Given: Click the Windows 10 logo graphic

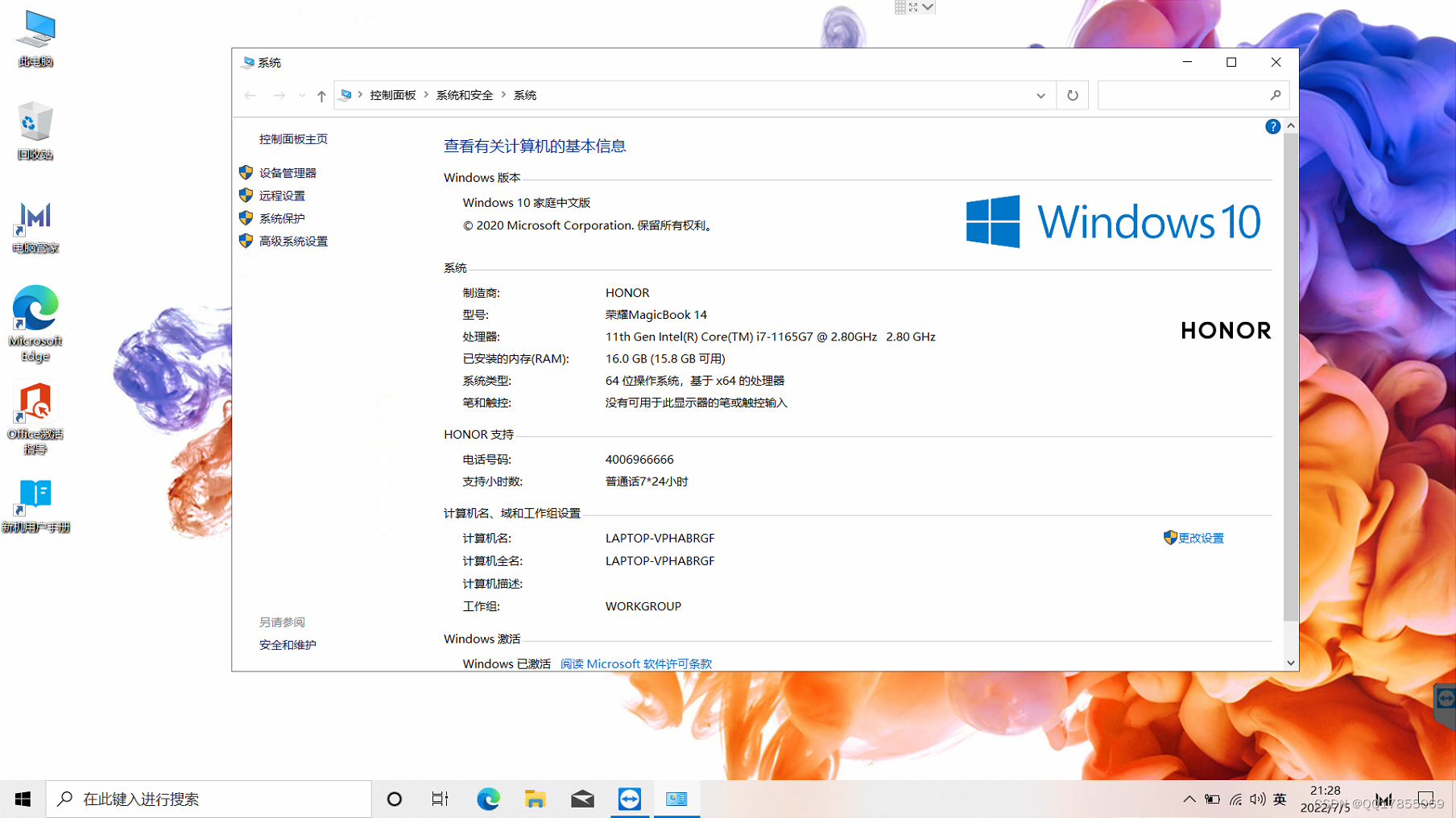Looking at the screenshot, I should (x=1113, y=221).
